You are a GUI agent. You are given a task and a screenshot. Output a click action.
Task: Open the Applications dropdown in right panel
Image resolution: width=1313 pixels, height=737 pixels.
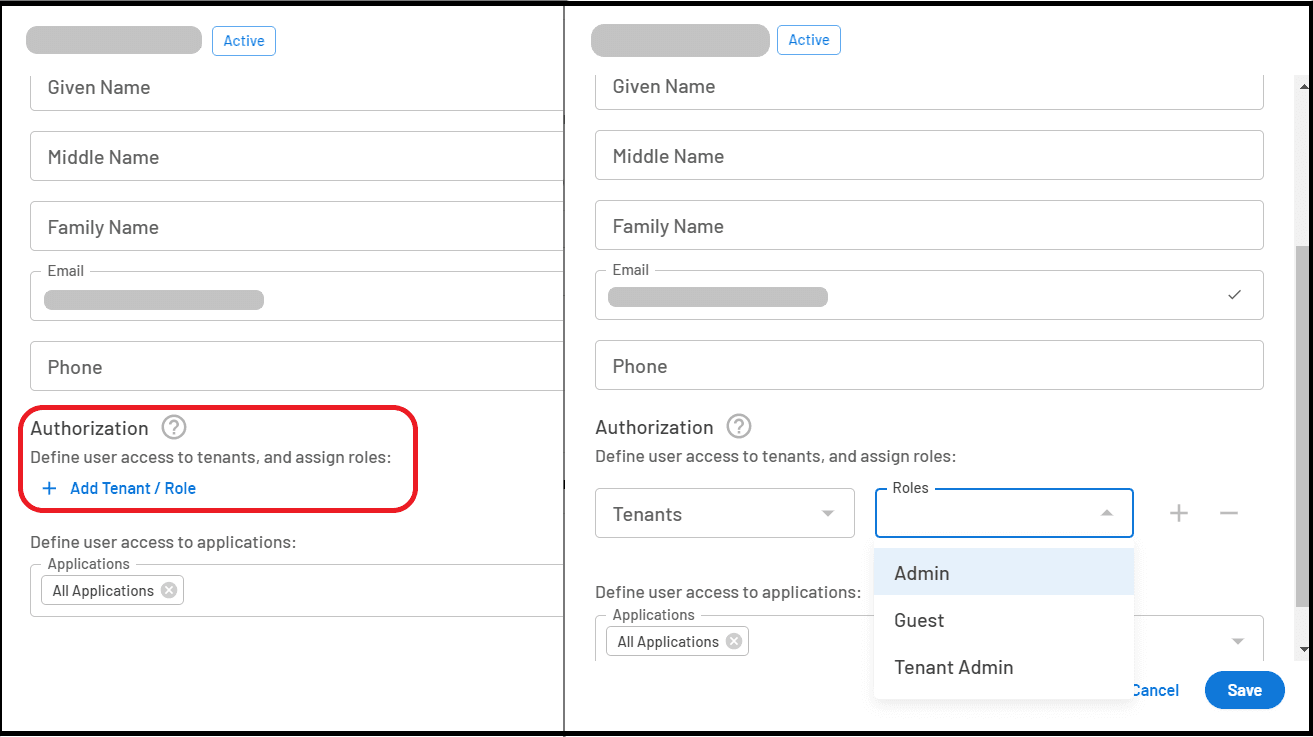point(1237,641)
